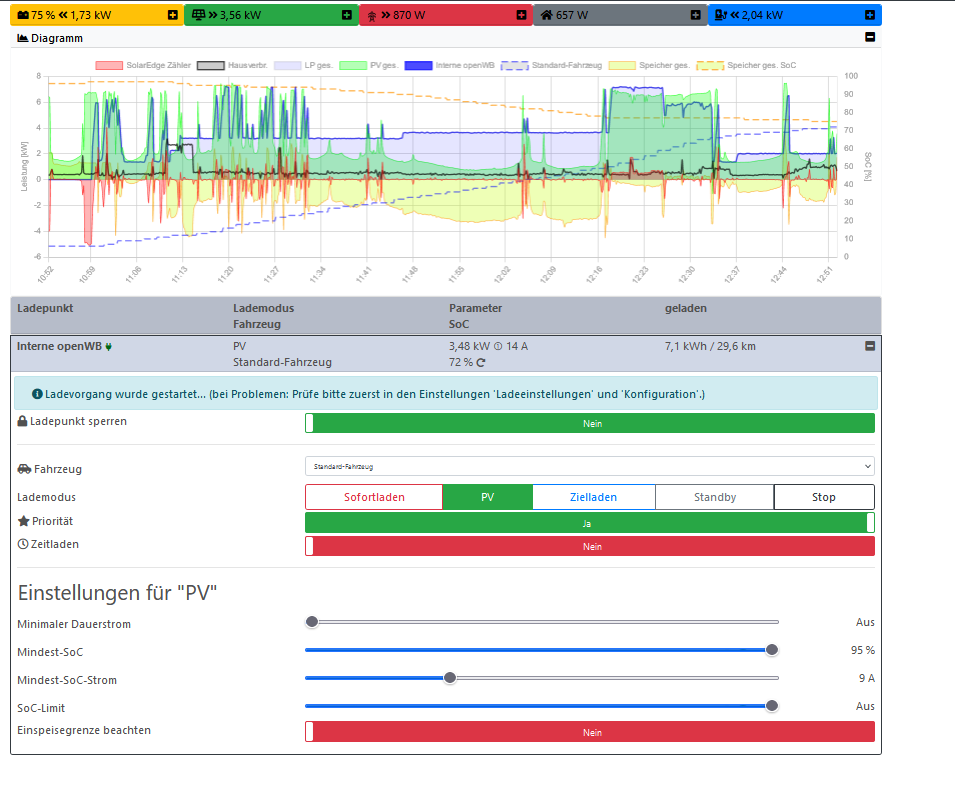The width and height of the screenshot is (955, 785).
Task: Toggle Standard-Fahrzeug legend entry
Action: coord(551,65)
